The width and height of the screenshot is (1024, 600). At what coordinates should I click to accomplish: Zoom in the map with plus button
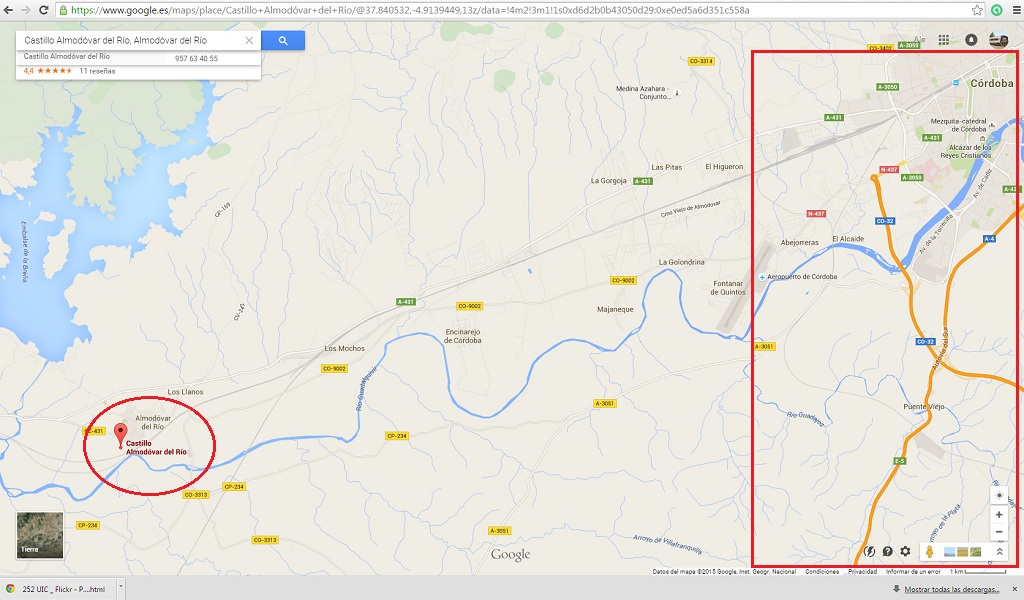999,514
